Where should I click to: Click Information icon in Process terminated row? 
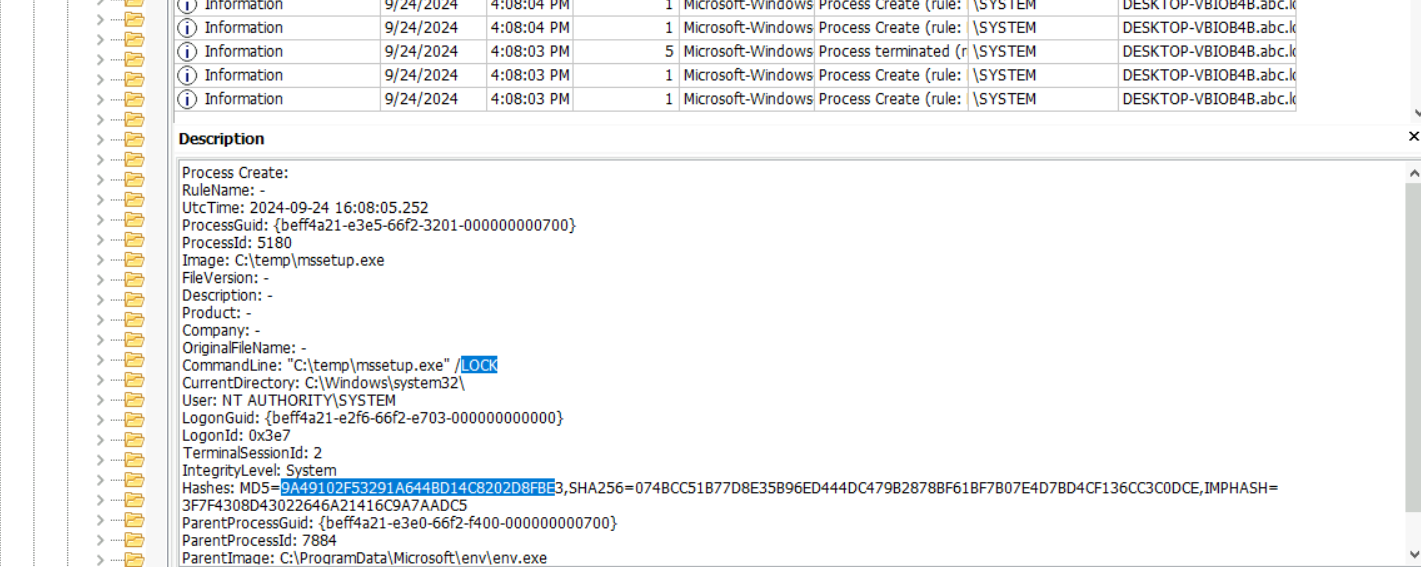(187, 51)
